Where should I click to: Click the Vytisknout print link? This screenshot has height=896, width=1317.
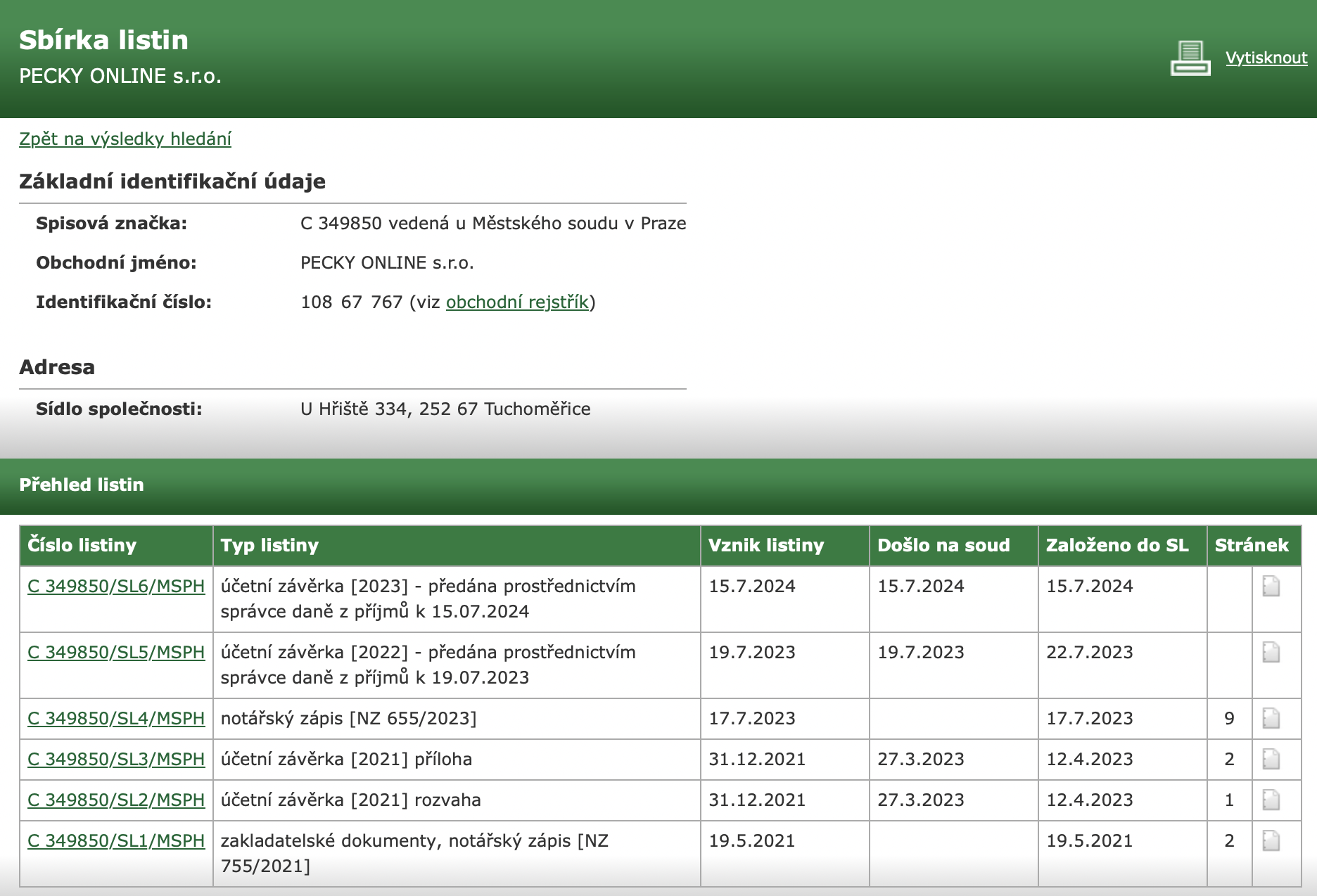pyautogui.click(x=1266, y=58)
